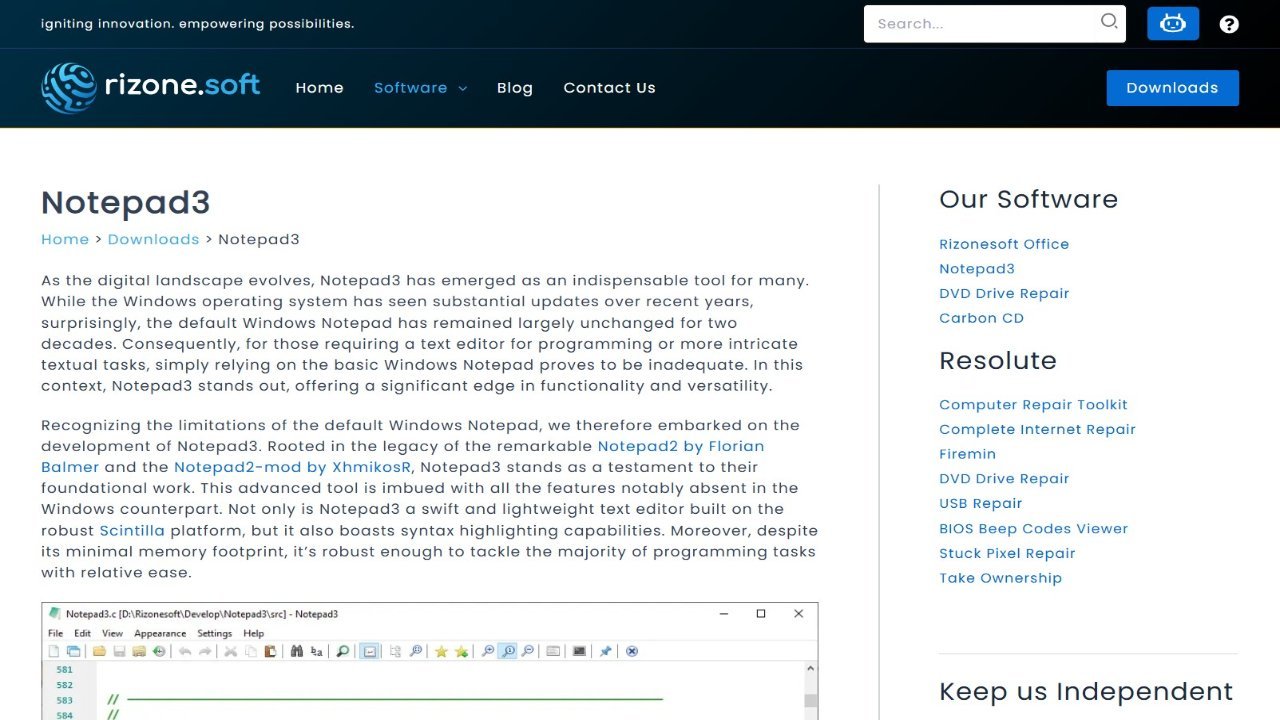Open Stuck Pixel Repair link
1280x720 pixels.
[x=1007, y=553]
